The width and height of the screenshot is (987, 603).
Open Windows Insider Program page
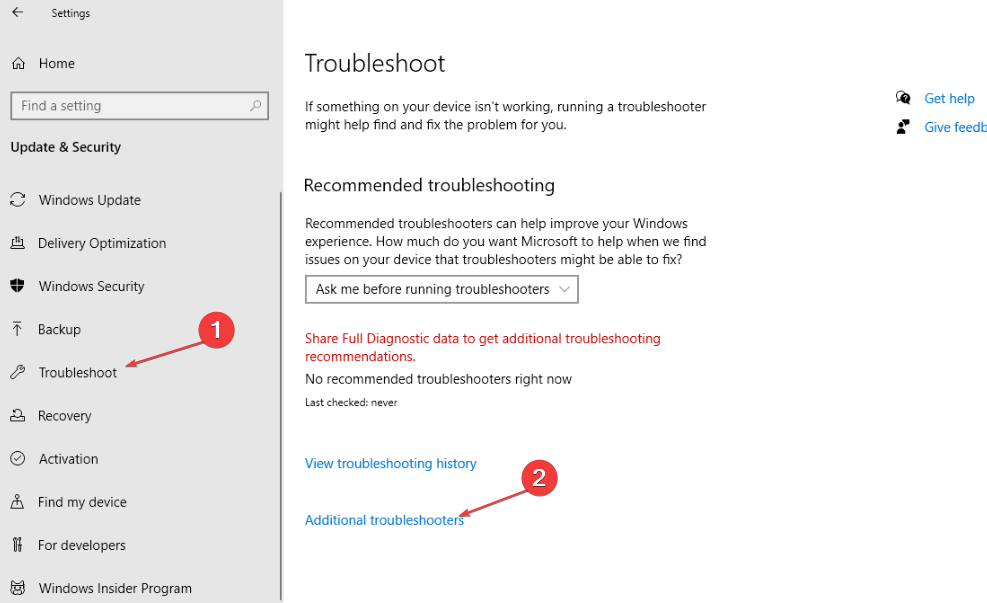115,589
